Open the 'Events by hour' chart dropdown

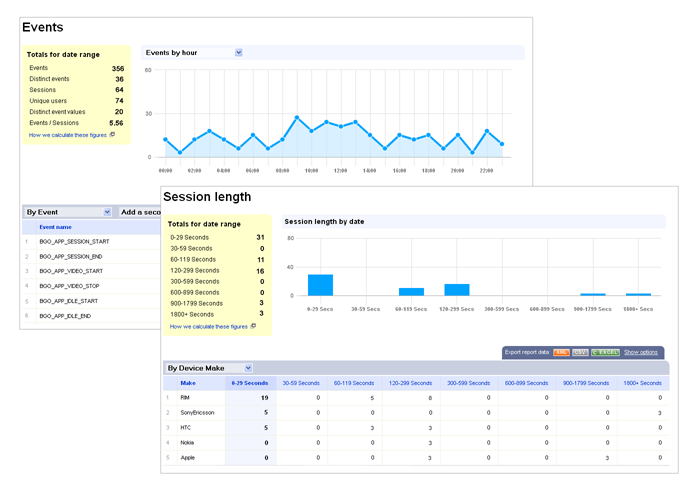pos(239,52)
